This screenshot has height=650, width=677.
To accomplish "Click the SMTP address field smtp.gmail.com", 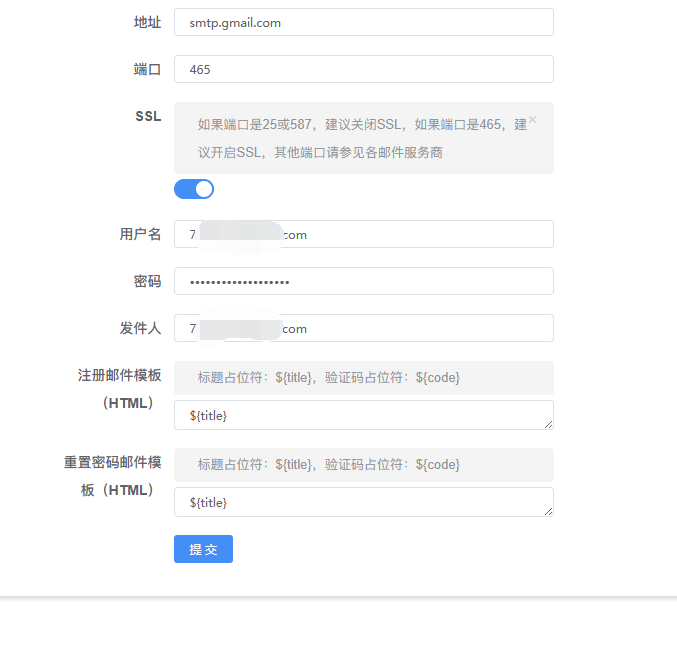I will click(364, 22).
